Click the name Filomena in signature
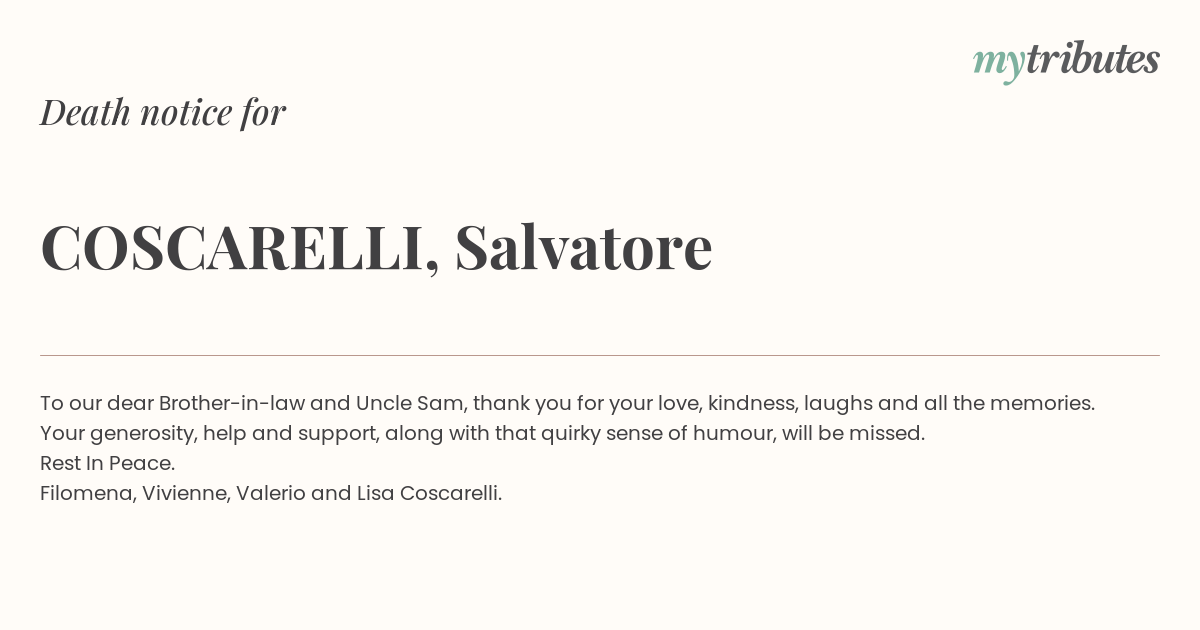This screenshot has width=1200, height=630. [86, 493]
